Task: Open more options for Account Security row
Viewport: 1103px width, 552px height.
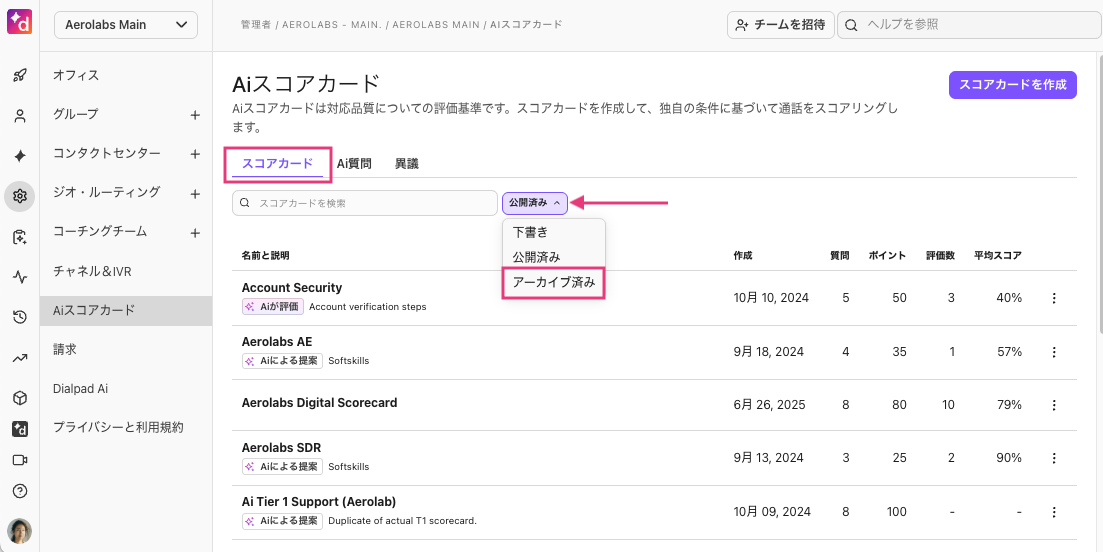Action: coord(1054,298)
